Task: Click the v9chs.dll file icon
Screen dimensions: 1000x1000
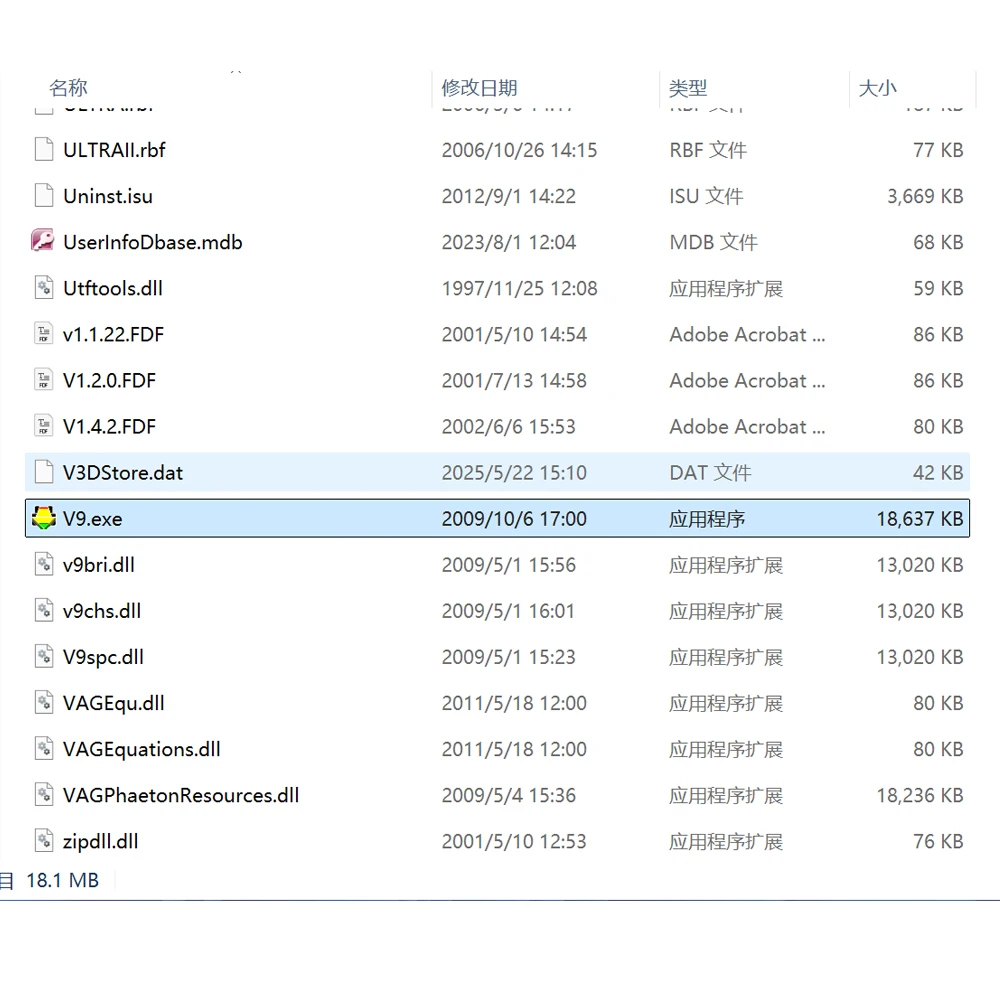Action: (43, 610)
